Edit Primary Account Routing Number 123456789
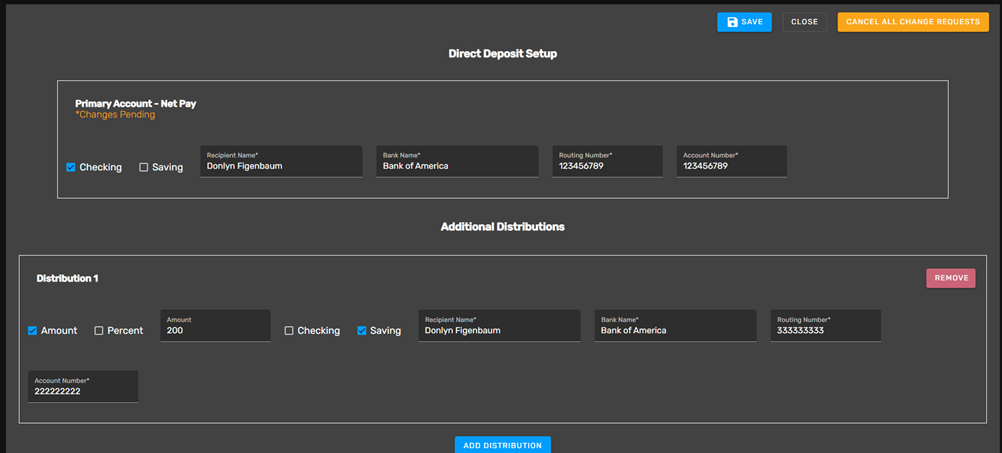Image resolution: width=1002 pixels, height=453 pixels. tap(607, 162)
